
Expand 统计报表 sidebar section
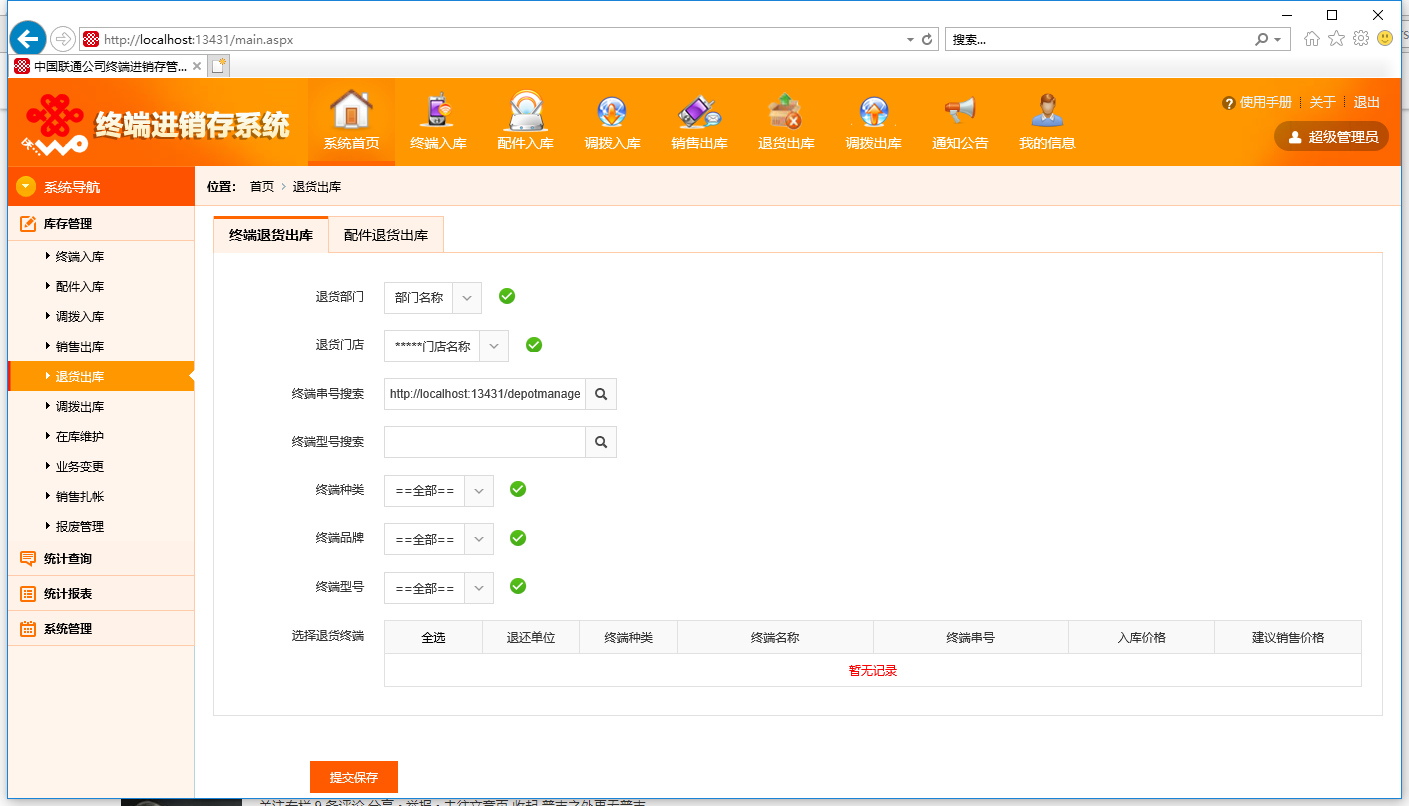tap(101, 594)
